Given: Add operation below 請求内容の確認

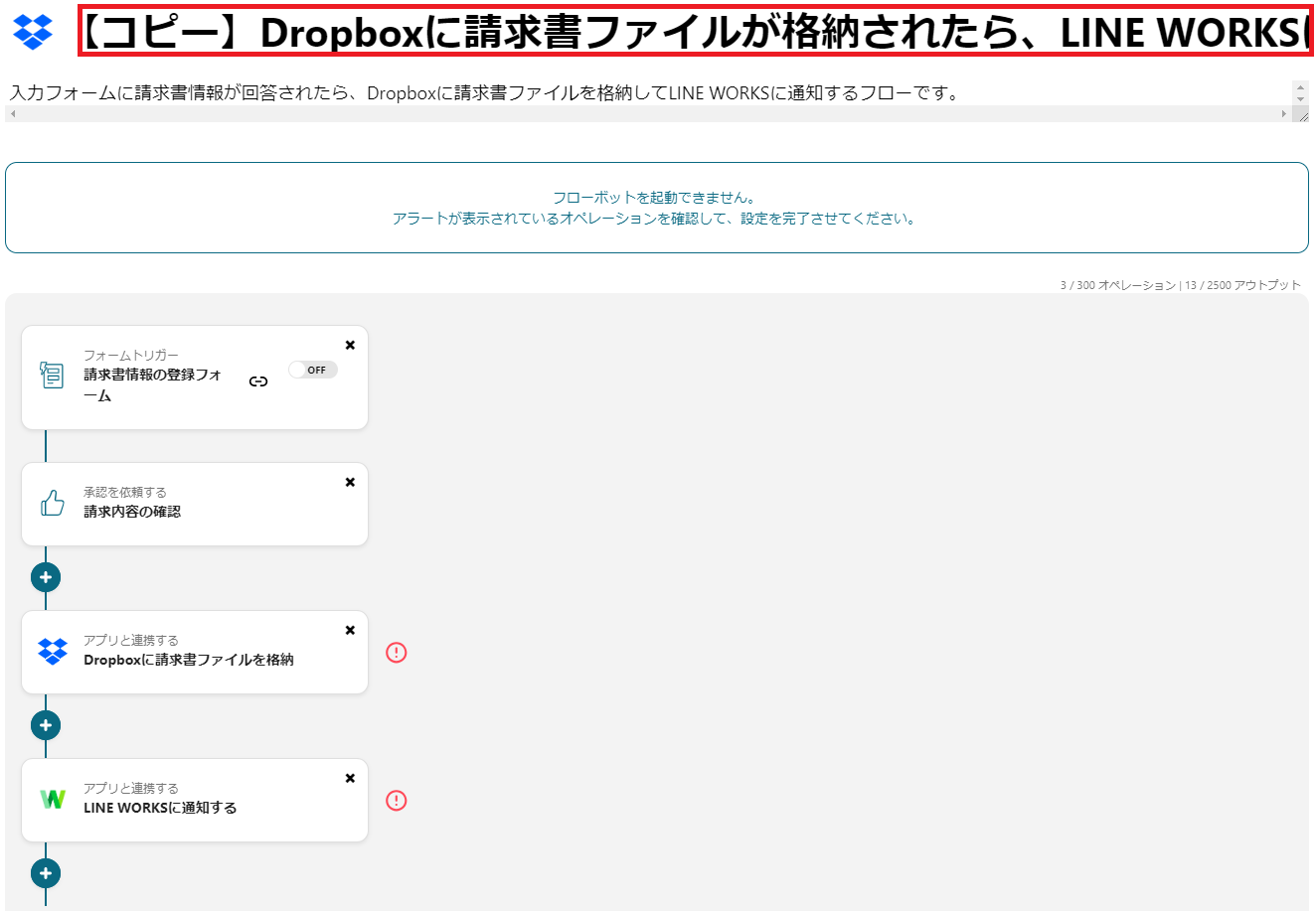Looking at the screenshot, I should [46, 577].
